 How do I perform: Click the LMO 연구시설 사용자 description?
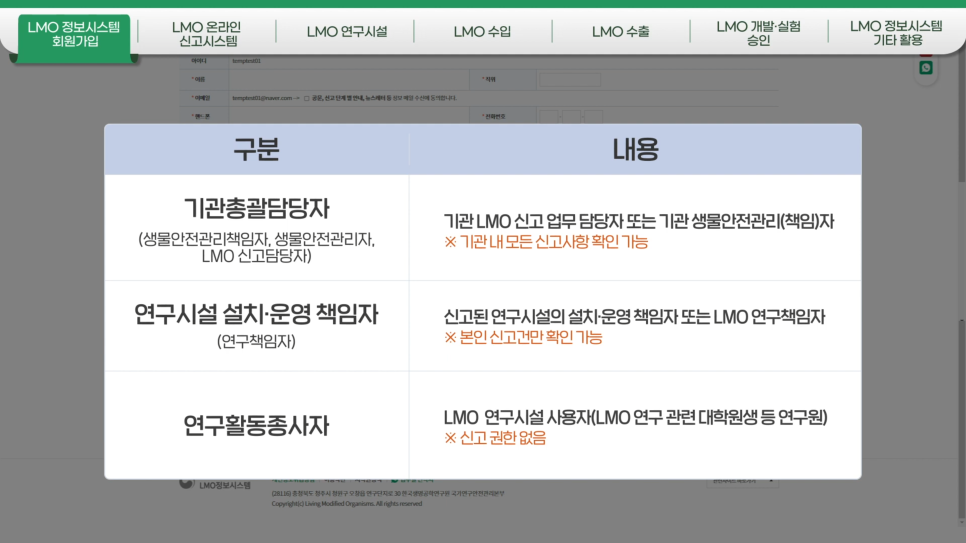pos(635,417)
